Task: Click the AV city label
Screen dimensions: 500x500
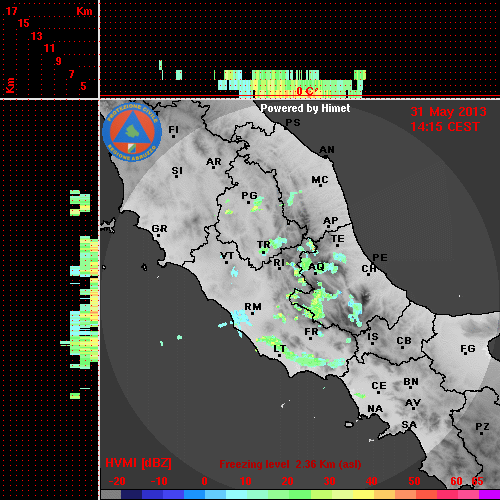Action: (413, 403)
